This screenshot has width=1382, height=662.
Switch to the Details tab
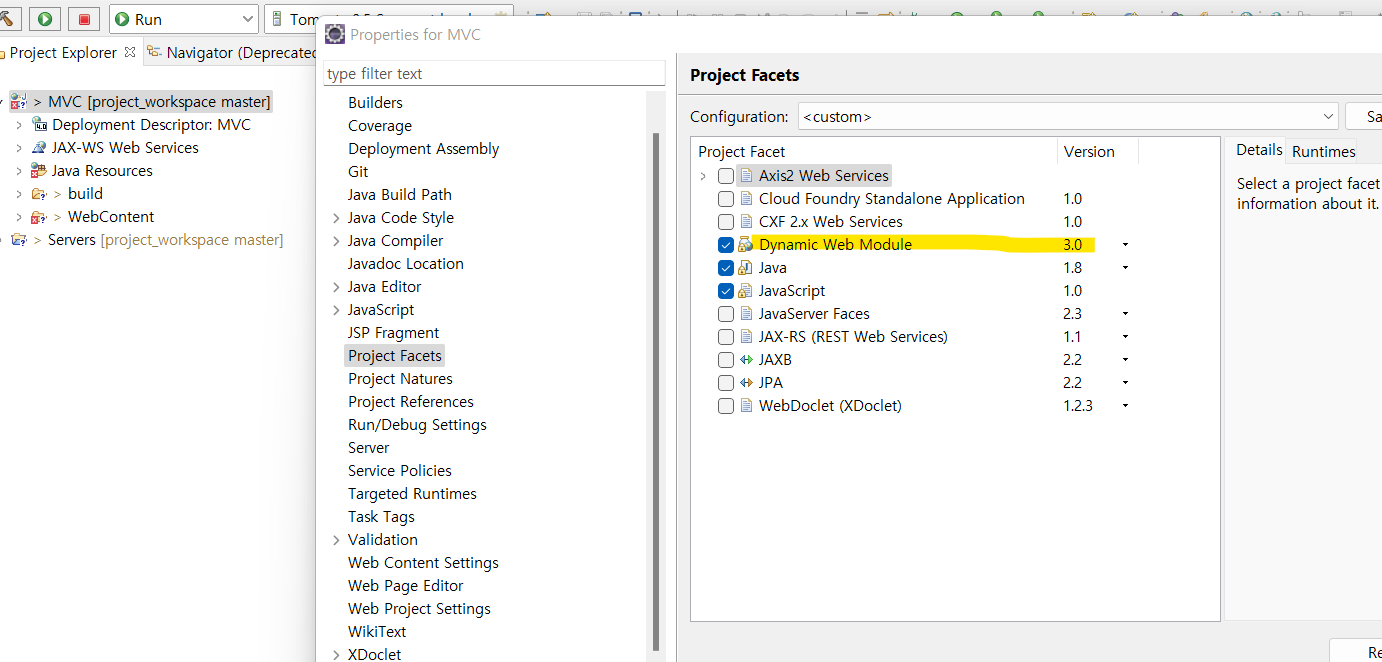(1259, 150)
